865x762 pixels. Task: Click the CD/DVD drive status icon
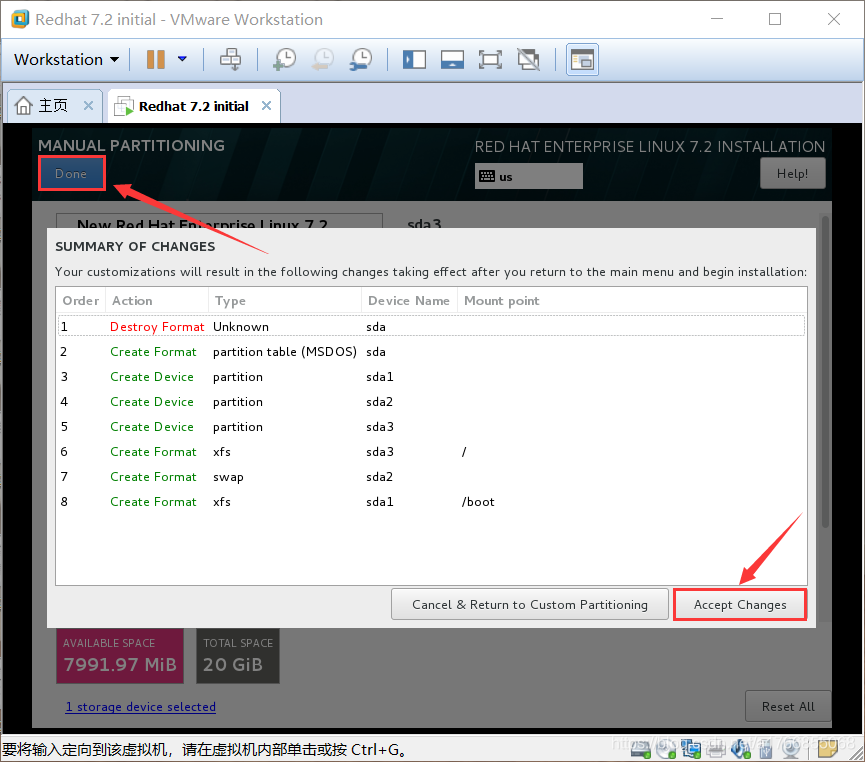665,748
